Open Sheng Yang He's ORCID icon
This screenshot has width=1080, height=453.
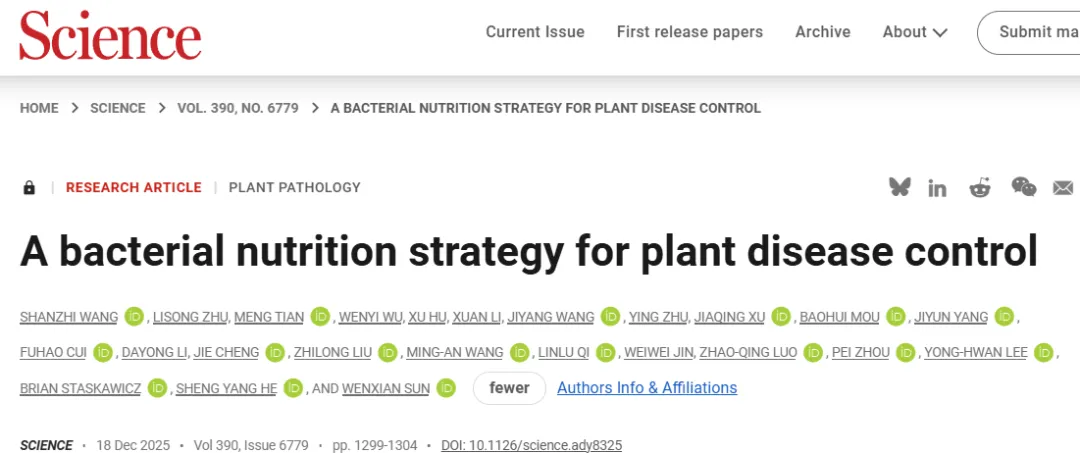tap(293, 388)
